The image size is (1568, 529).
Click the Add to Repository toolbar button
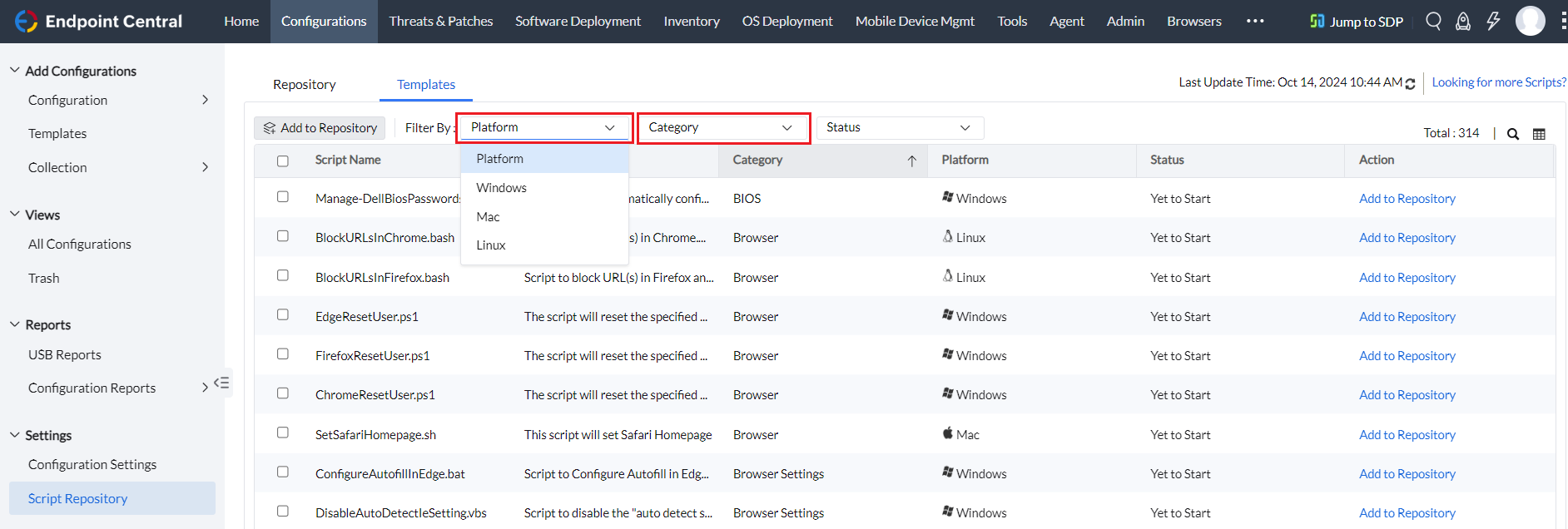(320, 128)
